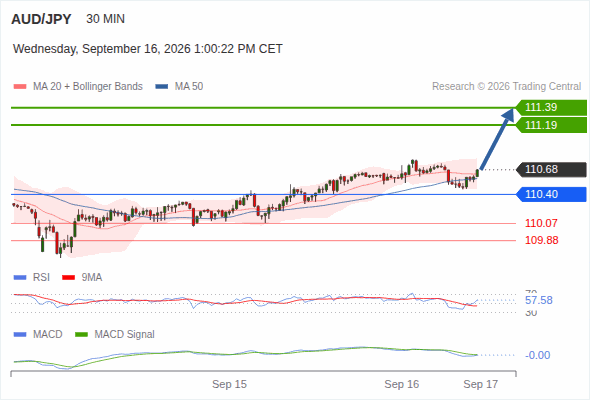This screenshot has width=590, height=400.
Task: Click the Sep 17 date axis label
Action: (x=481, y=384)
